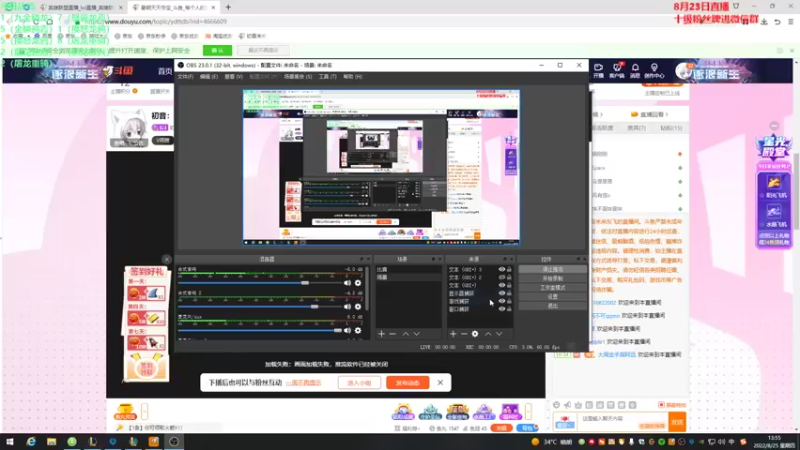Remove selected source with the minus icon
800x450 pixels.
[464, 334]
